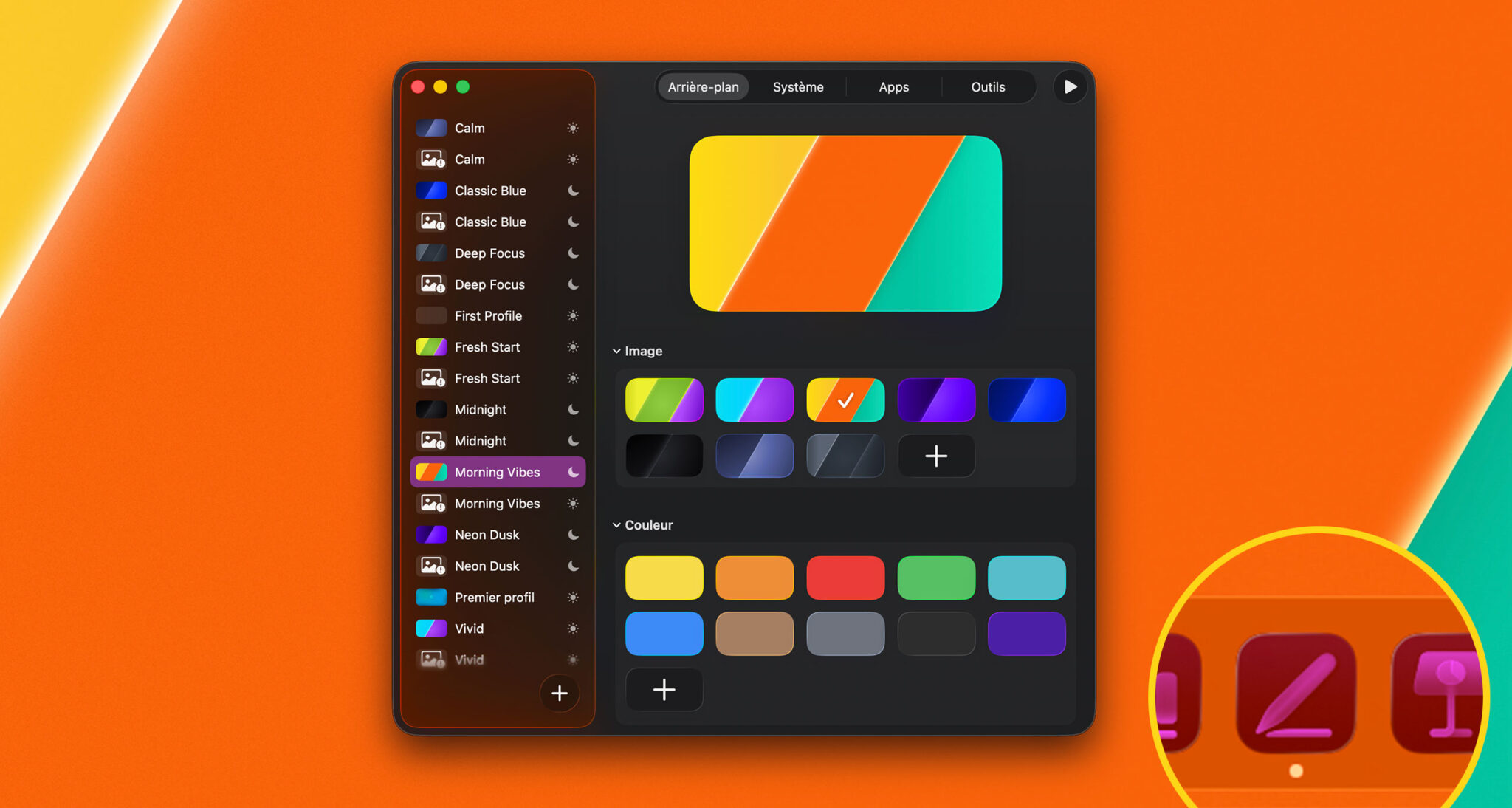Add a new image with the plus tile
The image size is (1512, 808).
coord(936,456)
